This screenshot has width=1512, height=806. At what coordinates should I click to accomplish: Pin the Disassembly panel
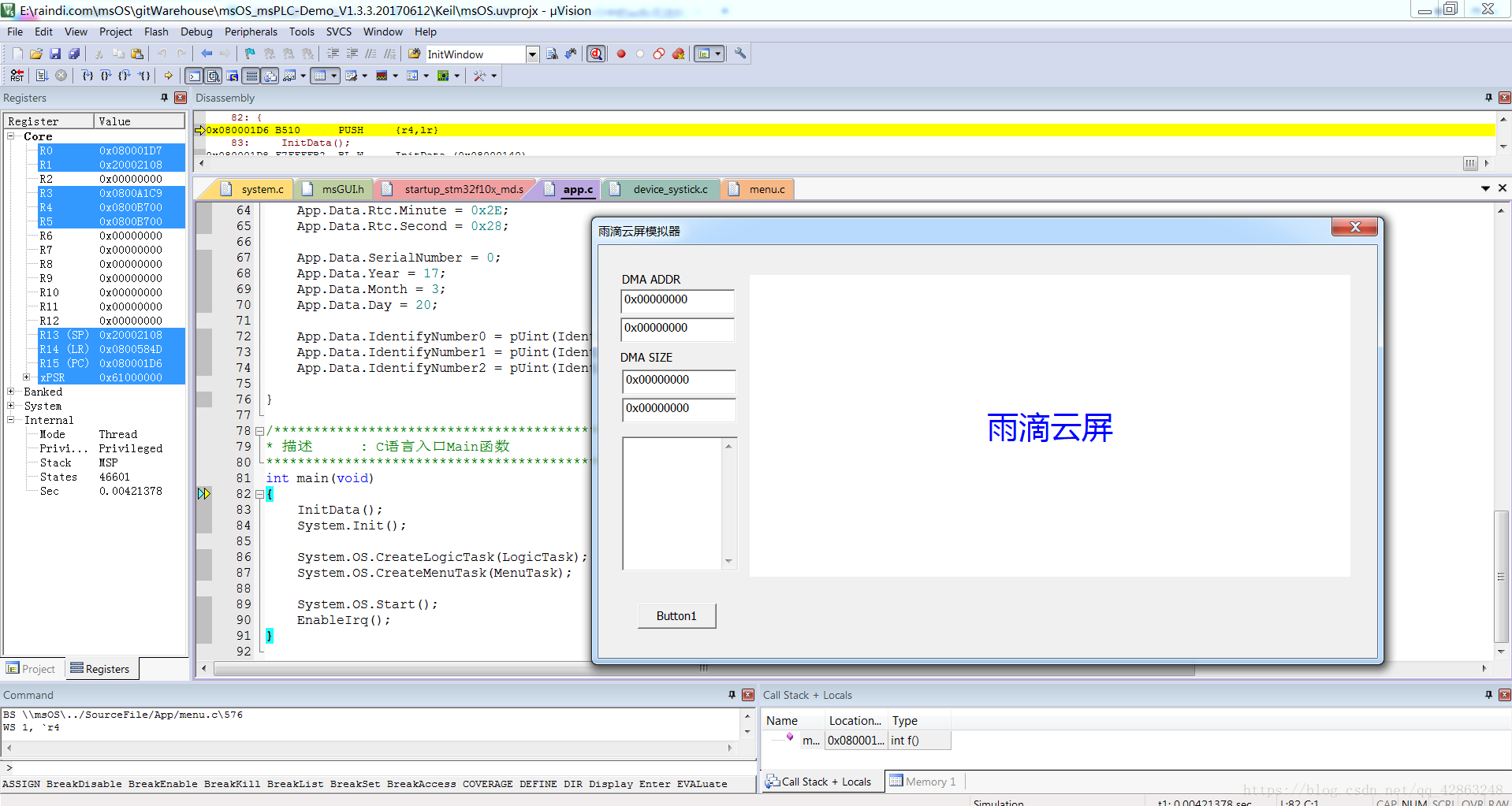1488,98
